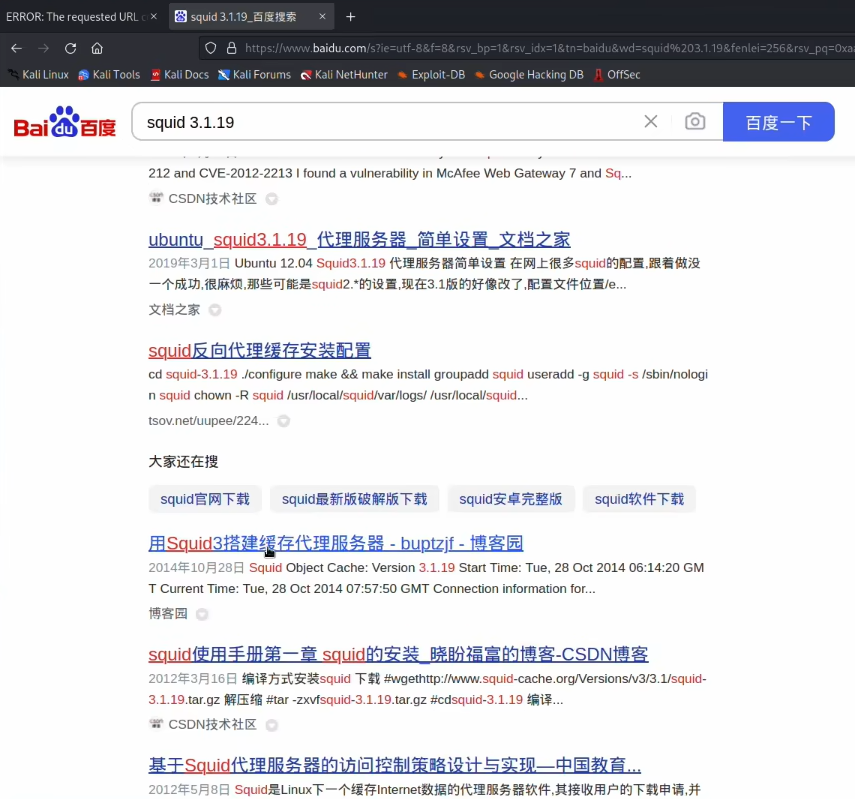Expand dropdown next to top CSDN技术社区 source

[x=272, y=199]
